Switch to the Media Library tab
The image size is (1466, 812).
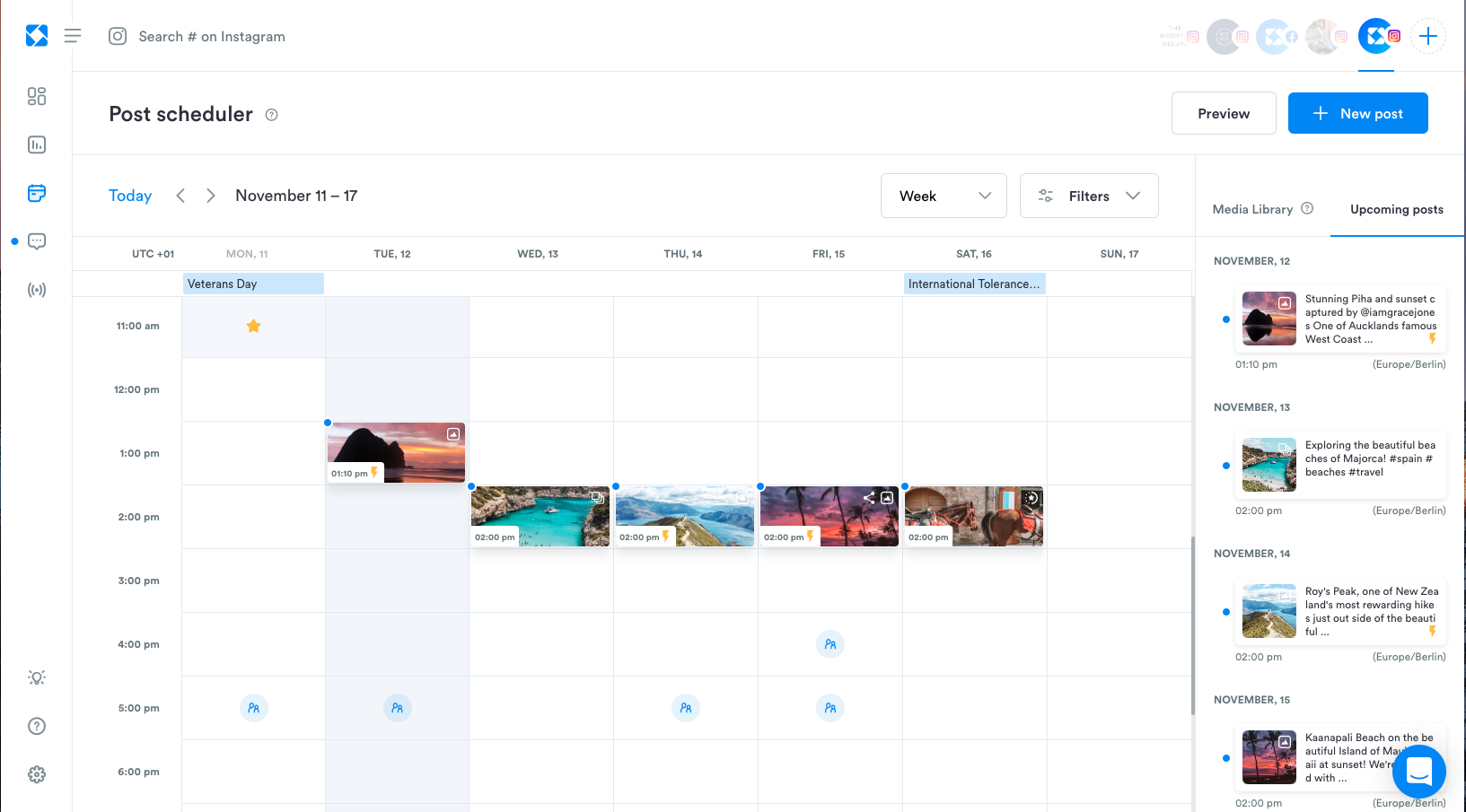click(x=1252, y=209)
